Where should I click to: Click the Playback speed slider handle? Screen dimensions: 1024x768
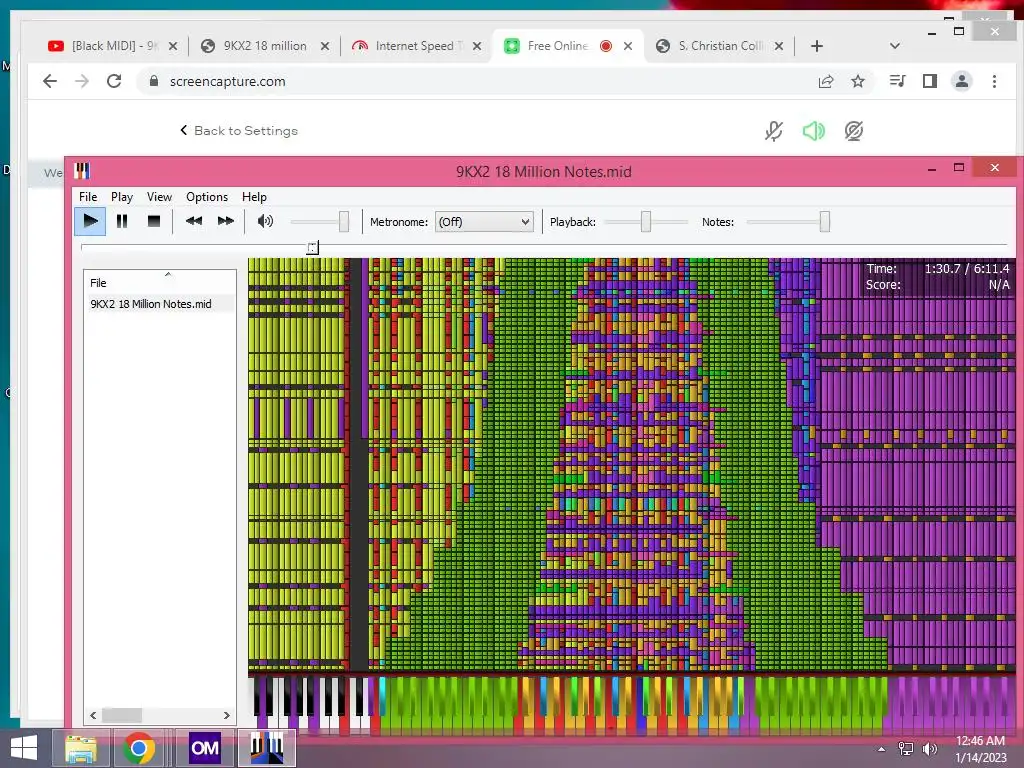(646, 222)
